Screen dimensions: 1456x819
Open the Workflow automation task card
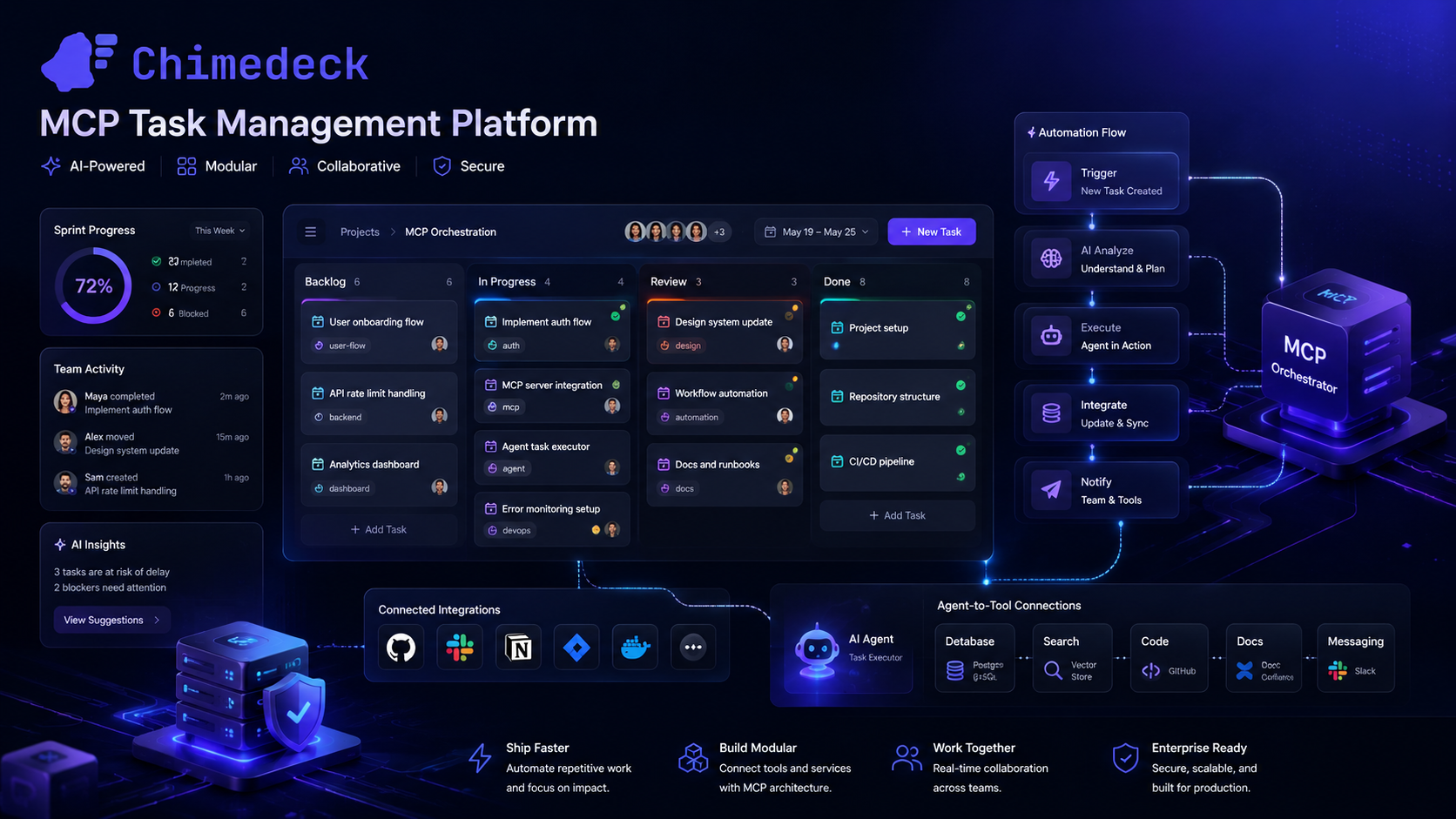[725, 404]
